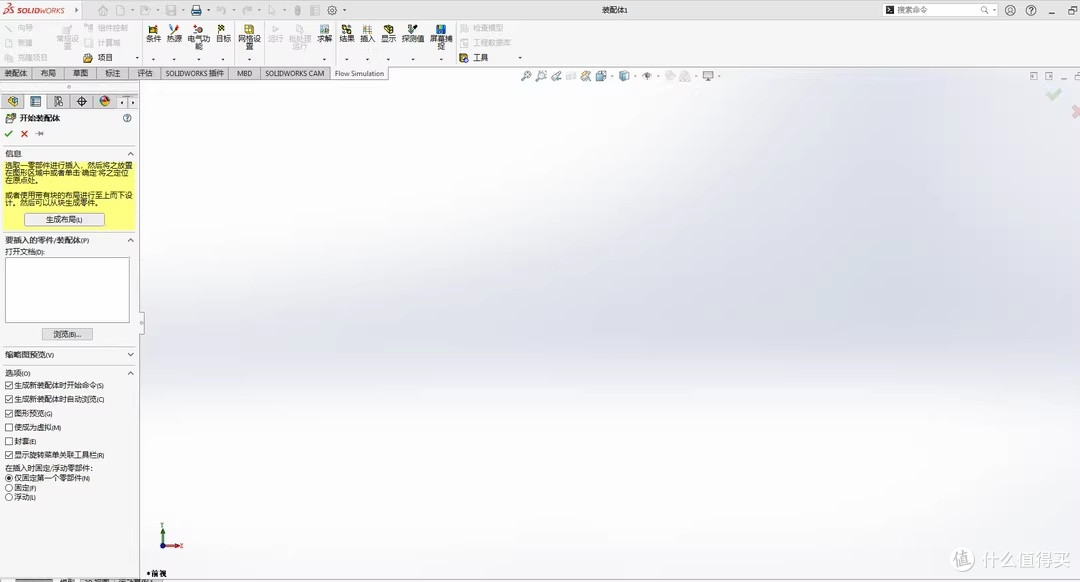Switch to SOLIDWORKS CAM tab

click(x=295, y=73)
